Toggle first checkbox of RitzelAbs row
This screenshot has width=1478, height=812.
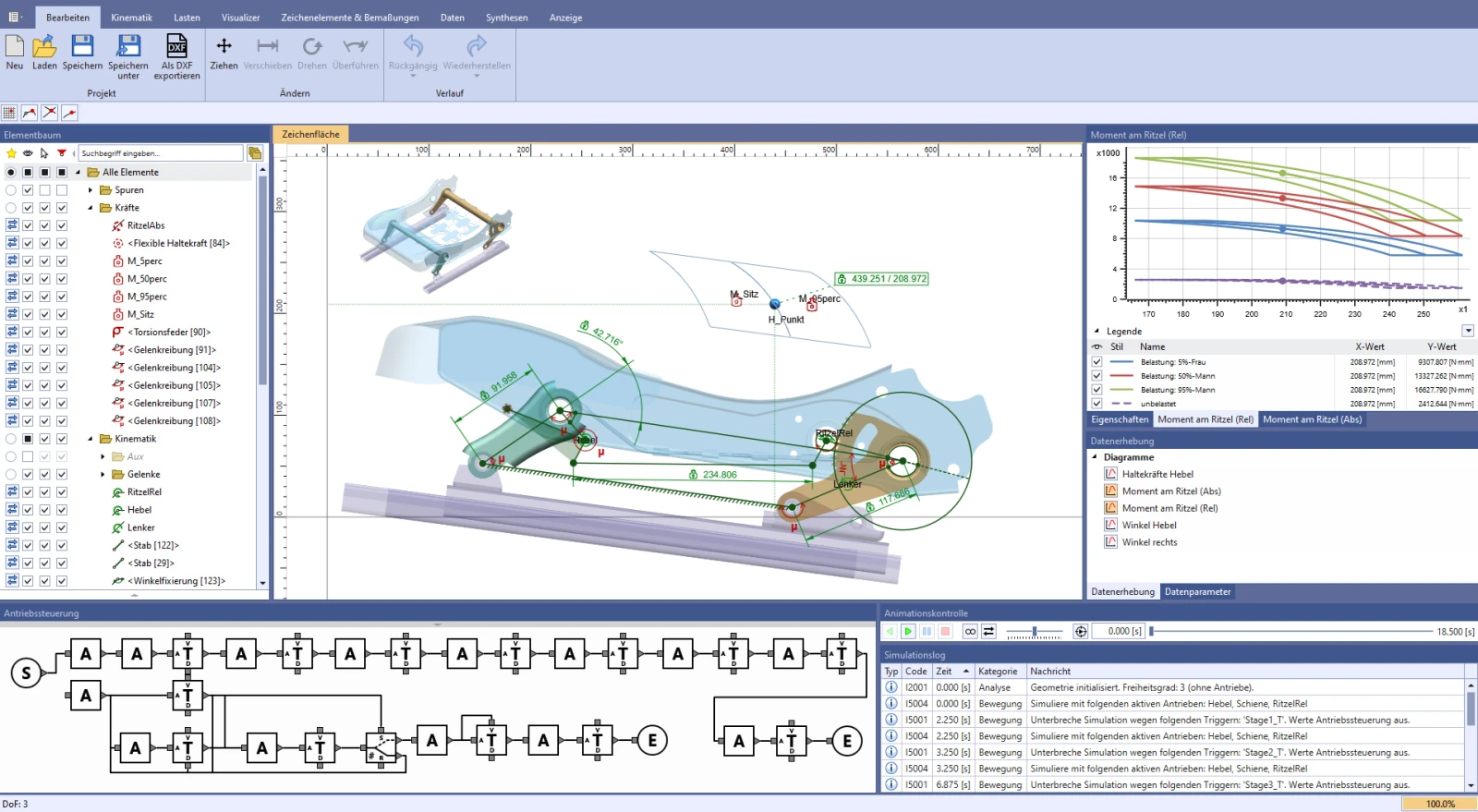point(28,225)
